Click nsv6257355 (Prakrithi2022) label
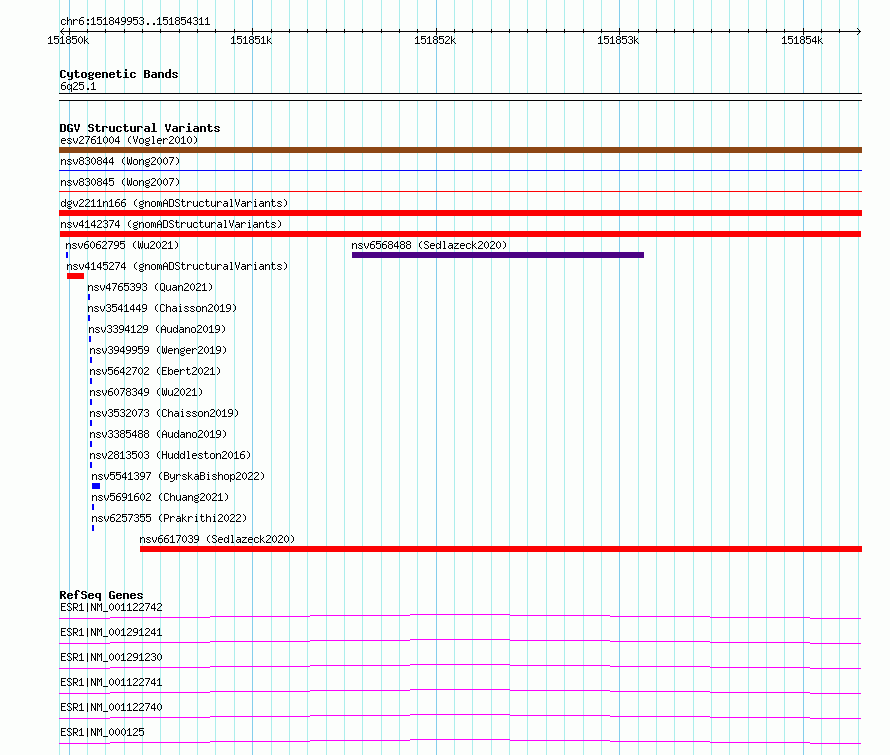Viewport: 890px width, 755px height. coord(169,518)
